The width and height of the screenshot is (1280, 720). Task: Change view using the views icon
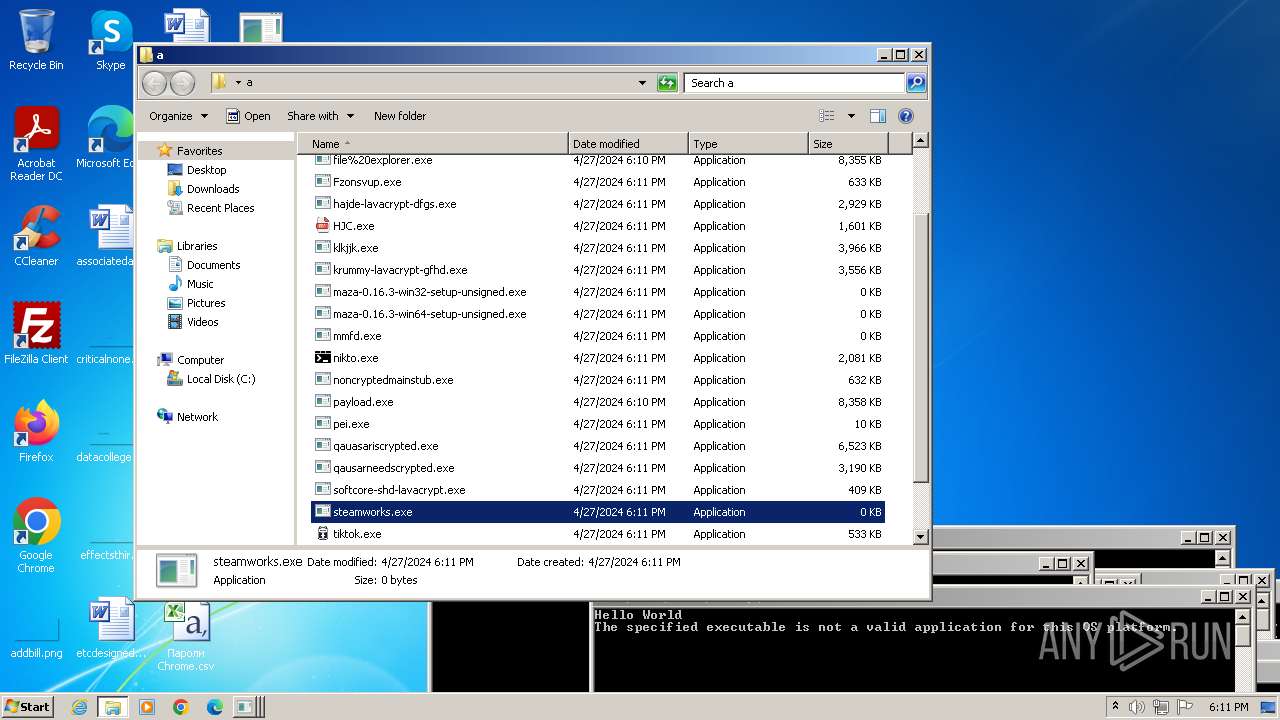tap(827, 116)
